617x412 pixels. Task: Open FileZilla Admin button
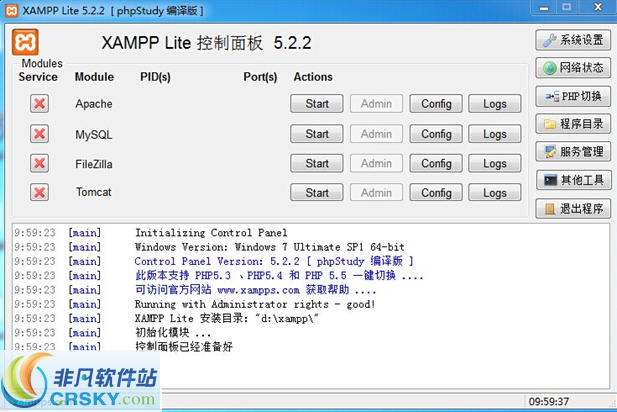point(376,163)
